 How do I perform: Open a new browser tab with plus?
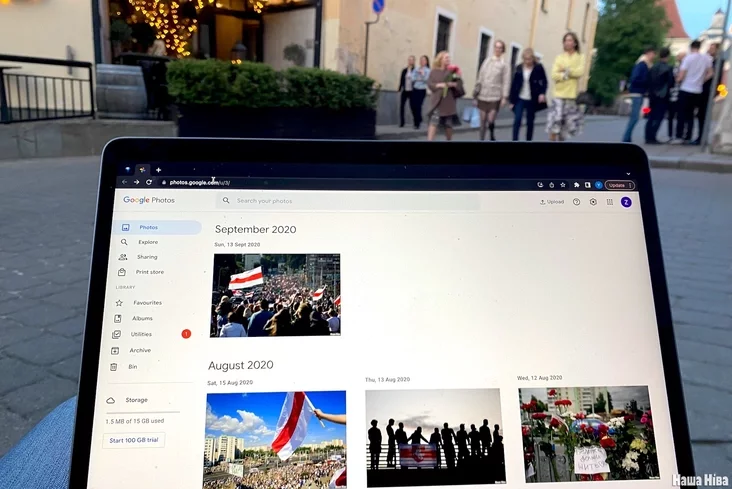tap(158, 170)
